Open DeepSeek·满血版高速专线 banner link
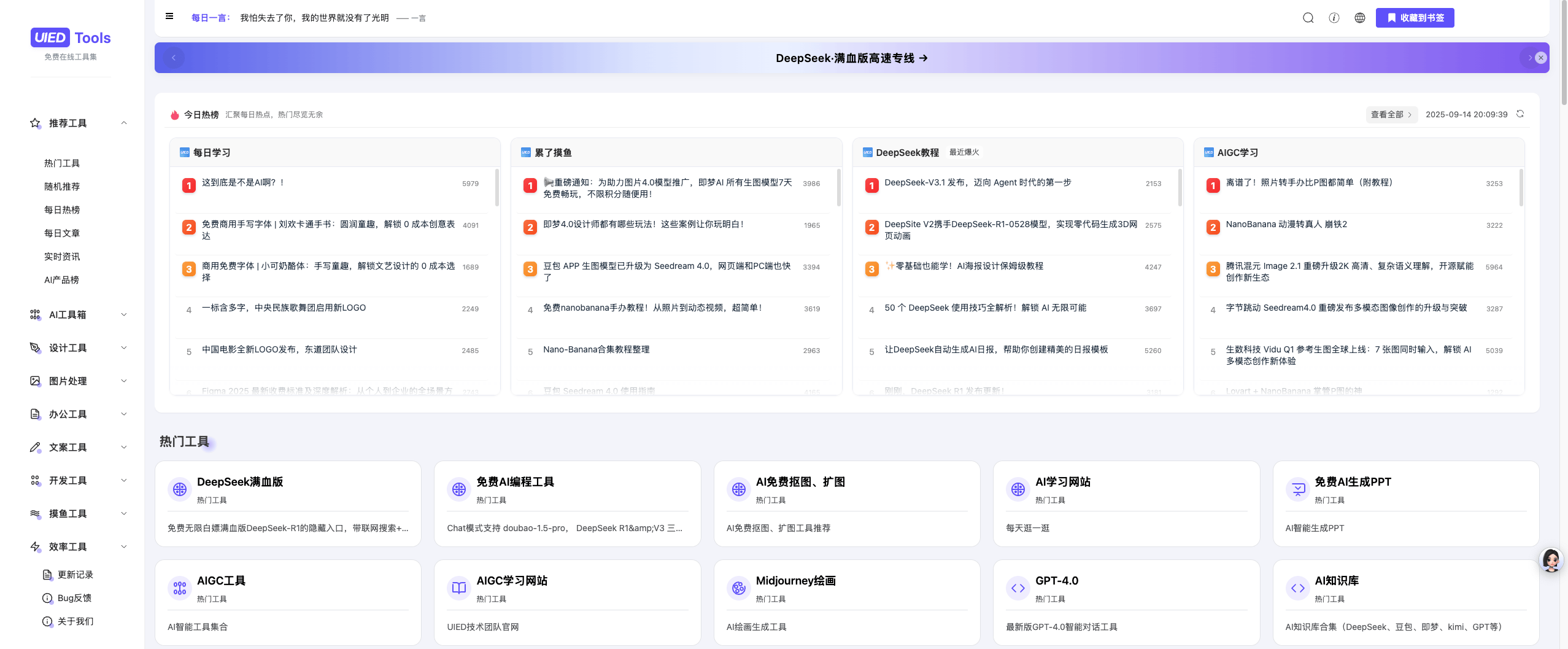The height and width of the screenshot is (649, 1568). pyautogui.click(x=851, y=58)
